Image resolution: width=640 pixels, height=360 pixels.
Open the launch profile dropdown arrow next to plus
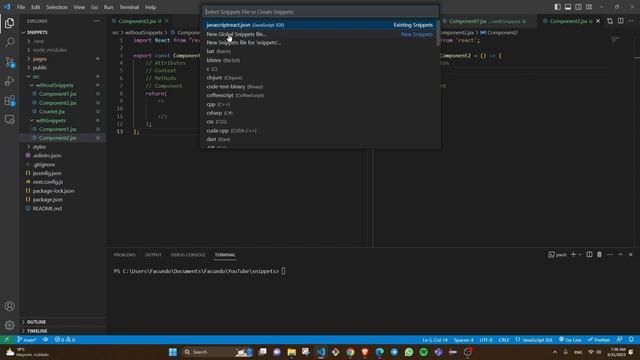pos(580,255)
